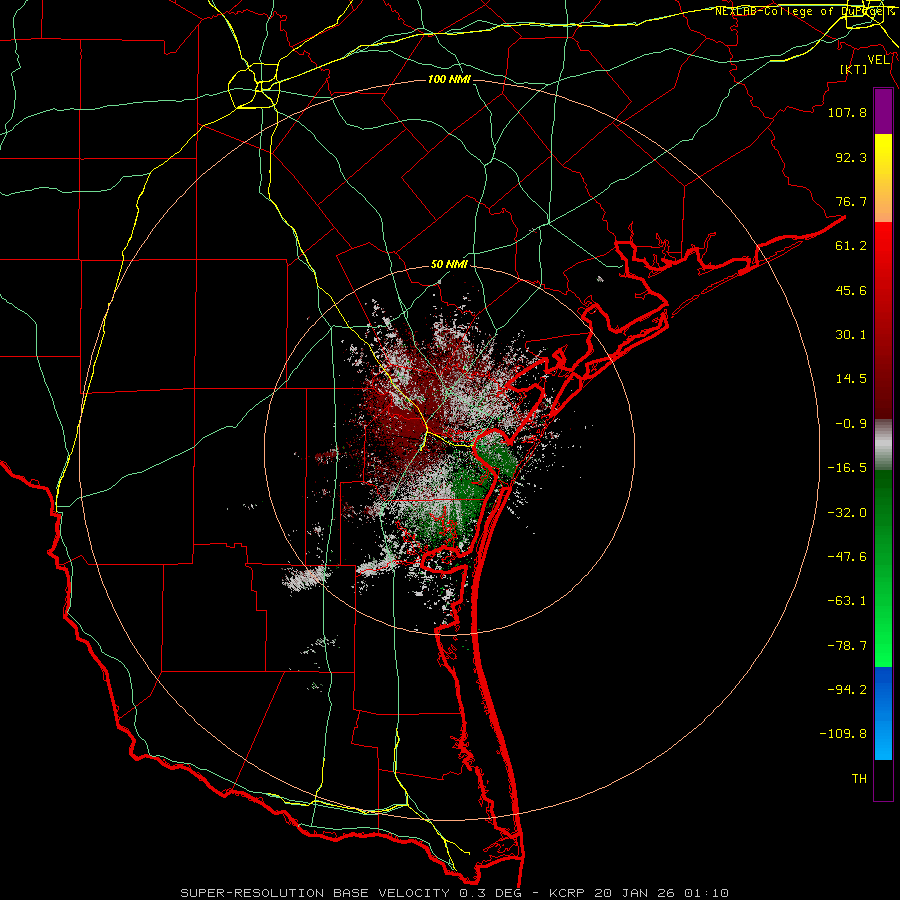Click the -63.1 velocity scale value
This screenshot has width=900, height=900.
(847, 601)
